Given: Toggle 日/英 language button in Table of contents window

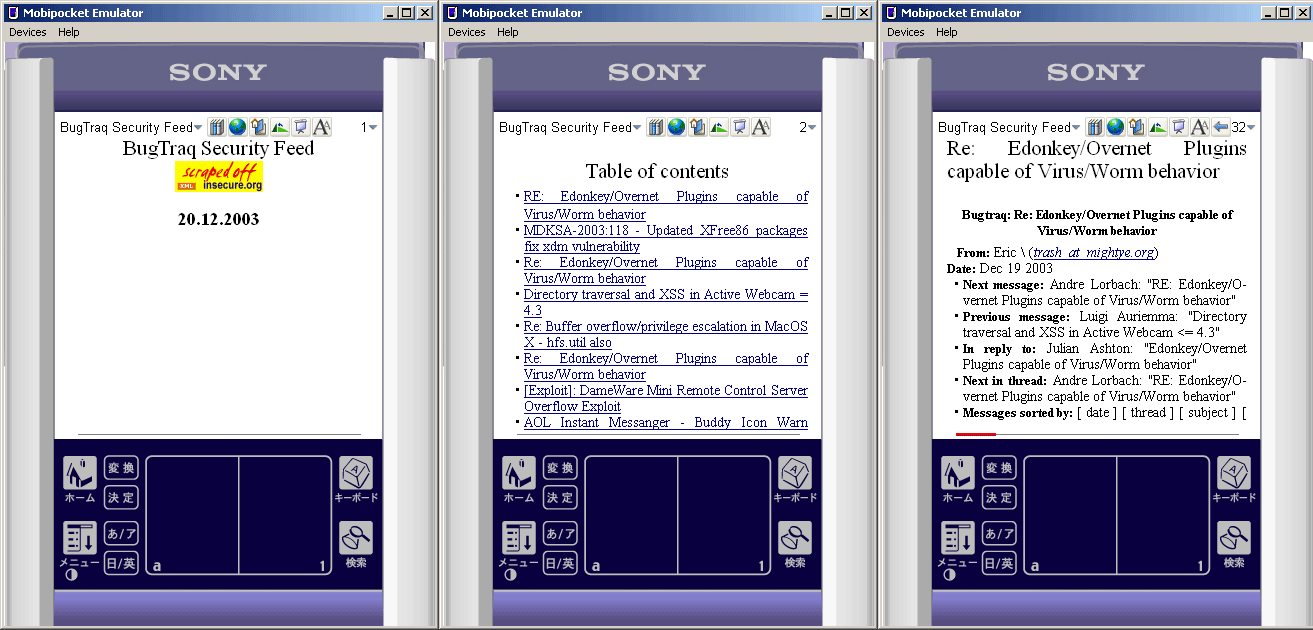Looking at the screenshot, I should coord(560,563).
